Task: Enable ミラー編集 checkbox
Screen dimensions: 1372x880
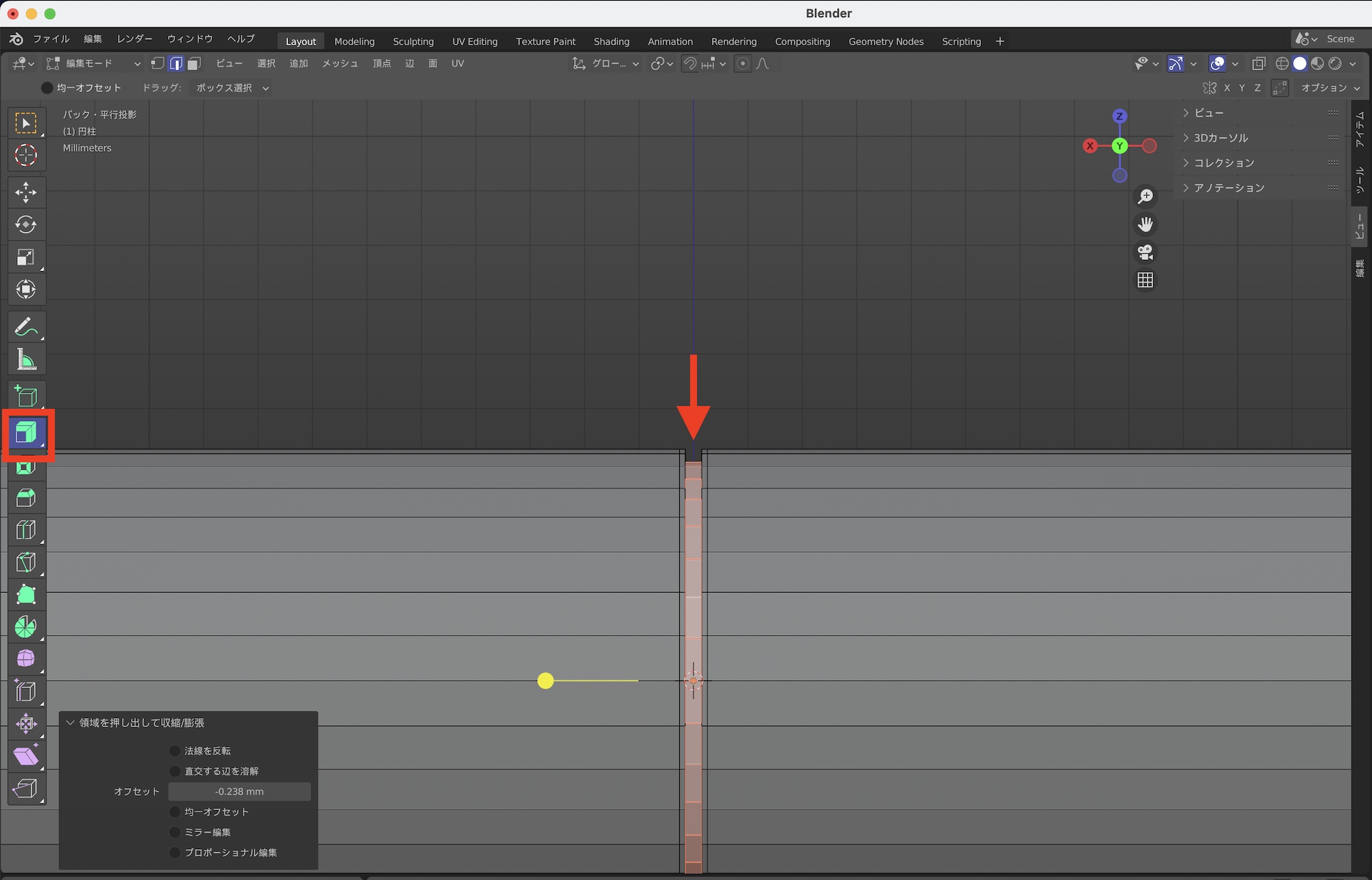Action: point(175,832)
